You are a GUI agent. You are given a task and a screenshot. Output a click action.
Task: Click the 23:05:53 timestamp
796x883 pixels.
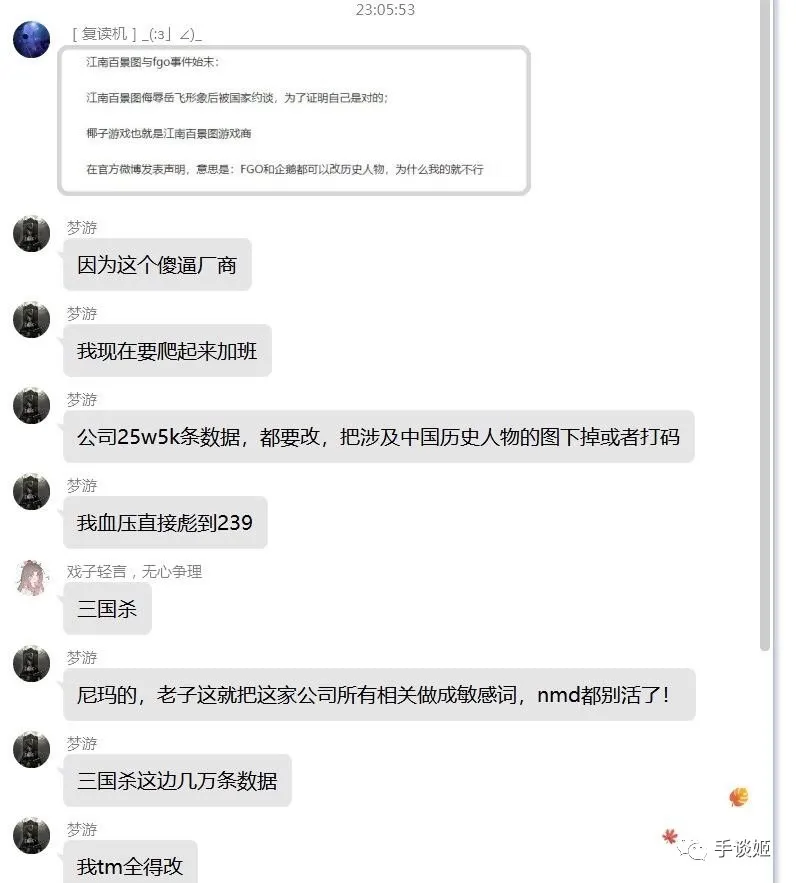click(386, 10)
